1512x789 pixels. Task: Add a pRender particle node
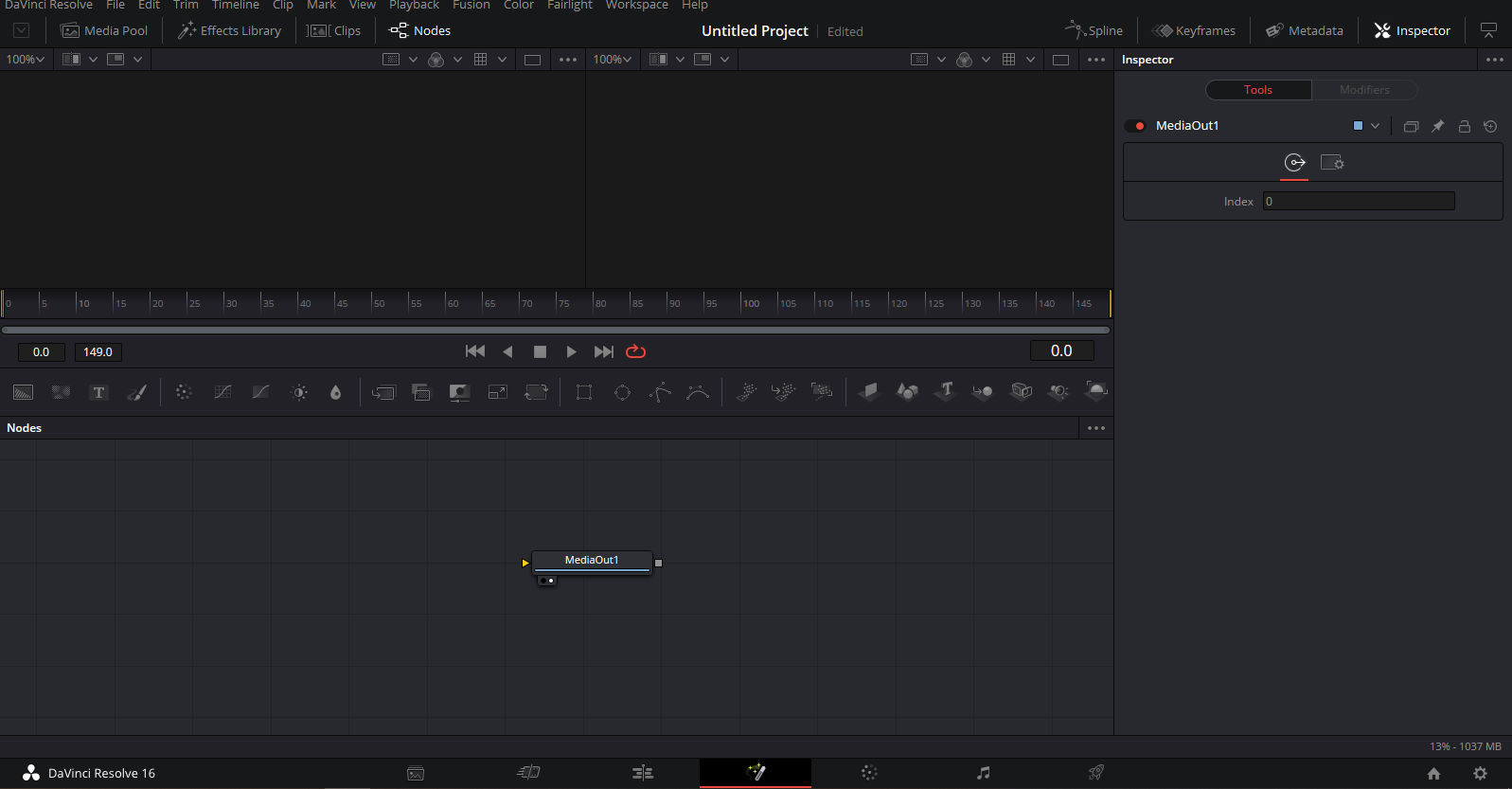tap(822, 392)
